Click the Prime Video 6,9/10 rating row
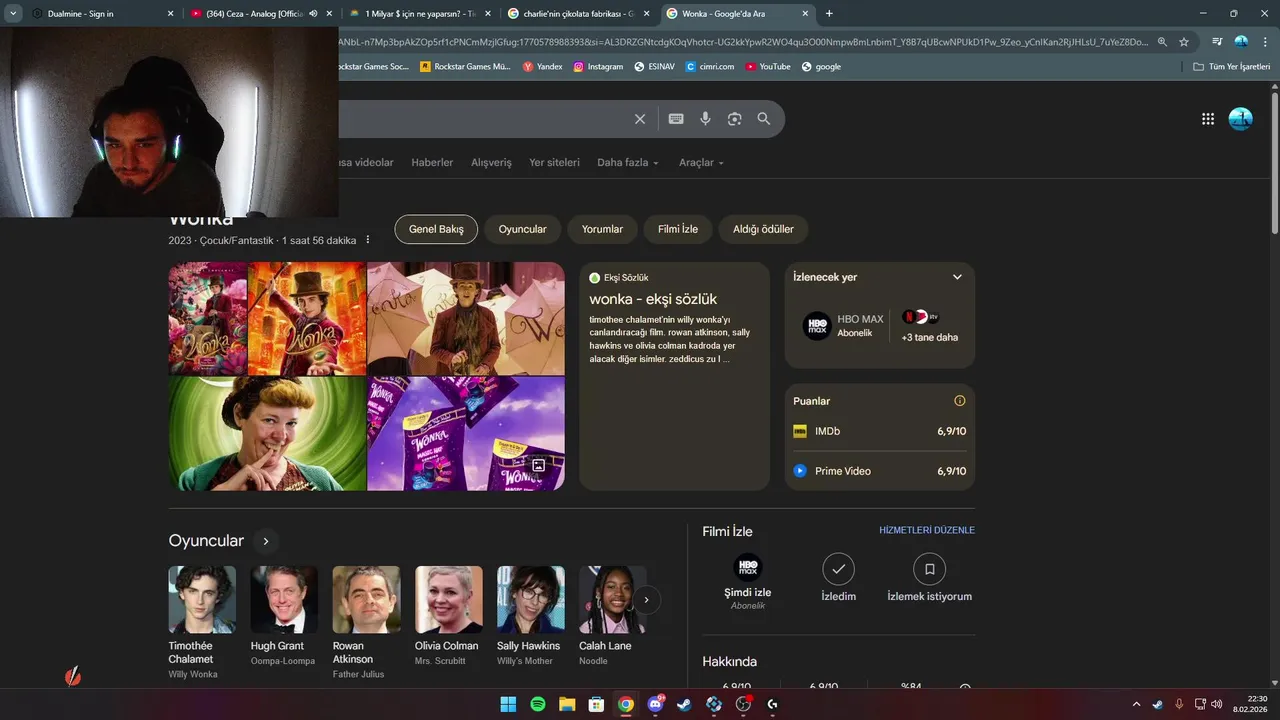1280x720 pixels. [x=880, y=471]
